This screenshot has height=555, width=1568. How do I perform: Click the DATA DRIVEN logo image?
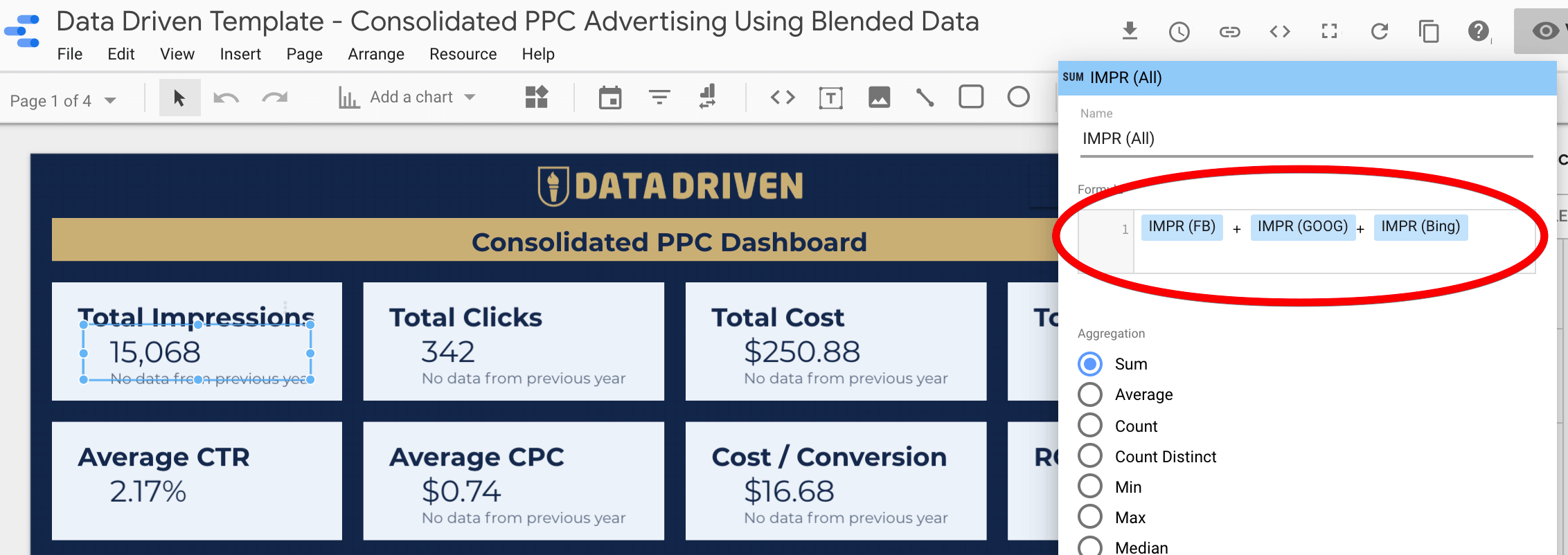pyautogui.click(x=670, y=185)
